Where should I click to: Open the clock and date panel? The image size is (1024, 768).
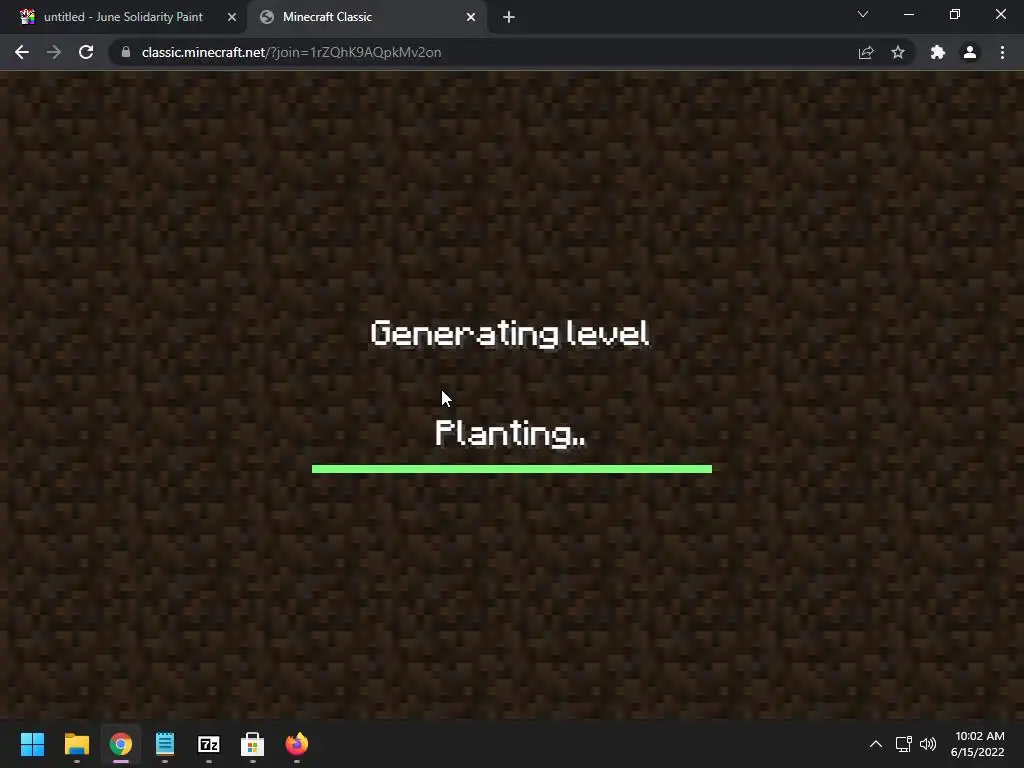[978, 744]
